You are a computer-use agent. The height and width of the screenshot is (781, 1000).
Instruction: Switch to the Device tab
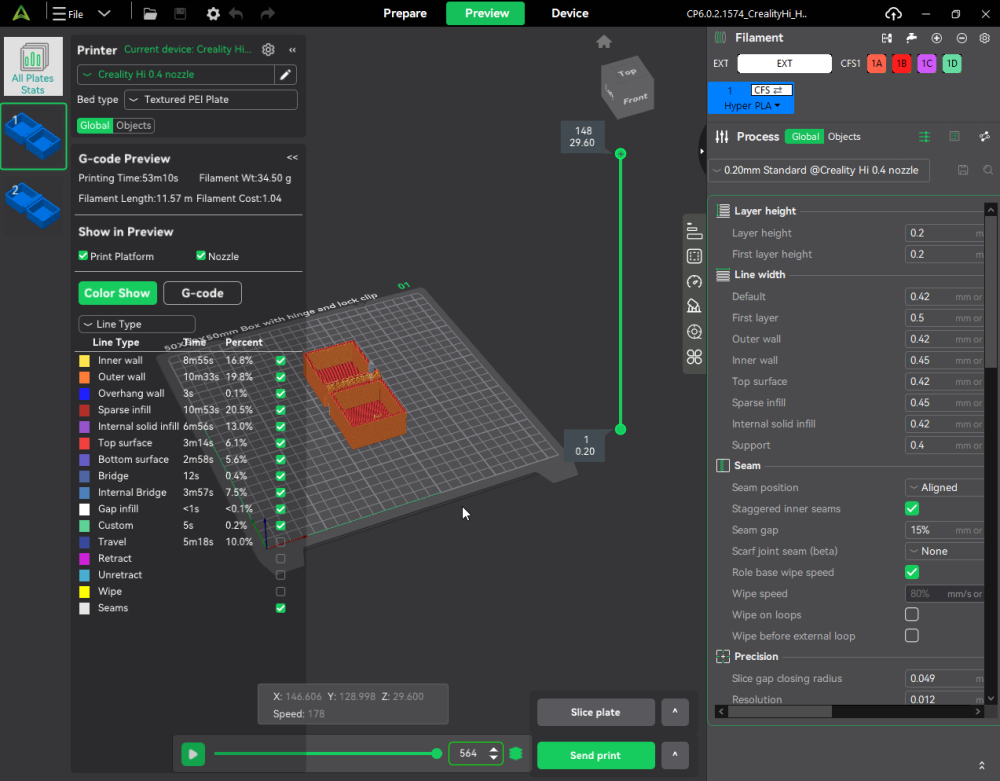(570, 13)
